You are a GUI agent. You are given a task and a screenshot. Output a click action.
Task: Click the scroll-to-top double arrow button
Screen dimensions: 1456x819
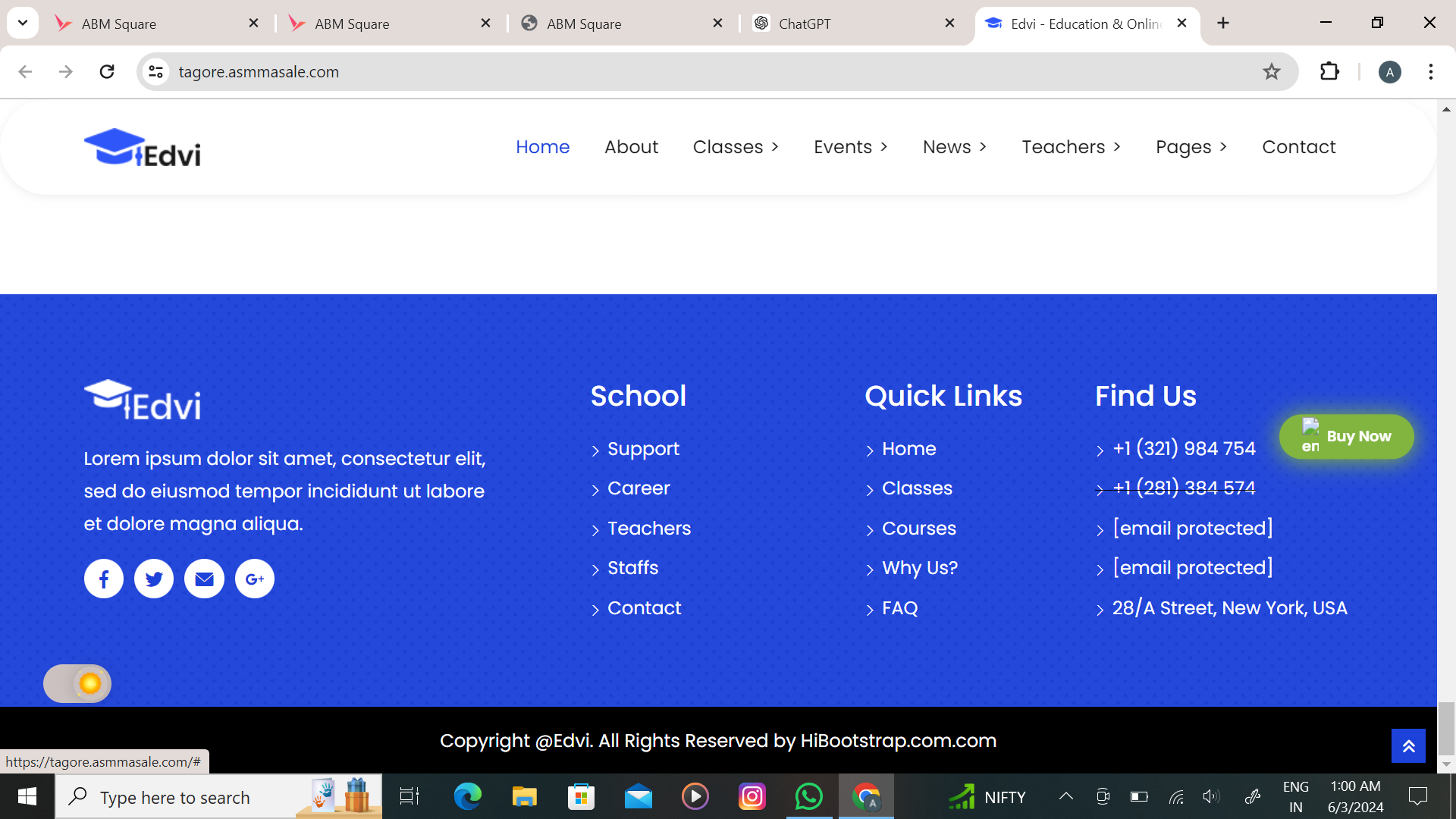[x=1408, y=746]
